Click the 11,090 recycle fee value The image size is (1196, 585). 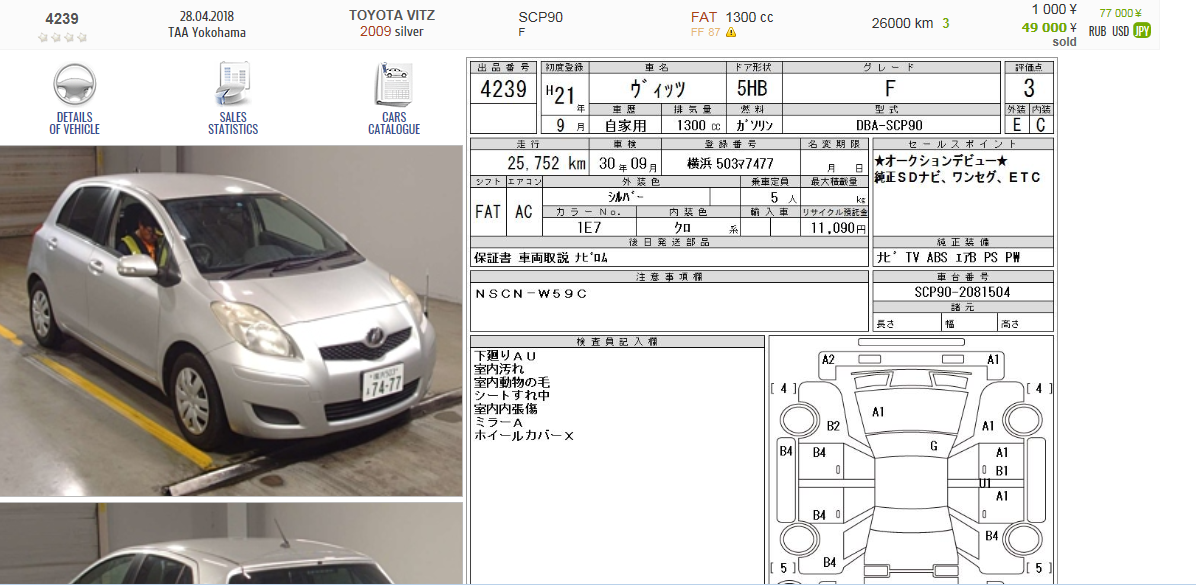click(834, 227)
